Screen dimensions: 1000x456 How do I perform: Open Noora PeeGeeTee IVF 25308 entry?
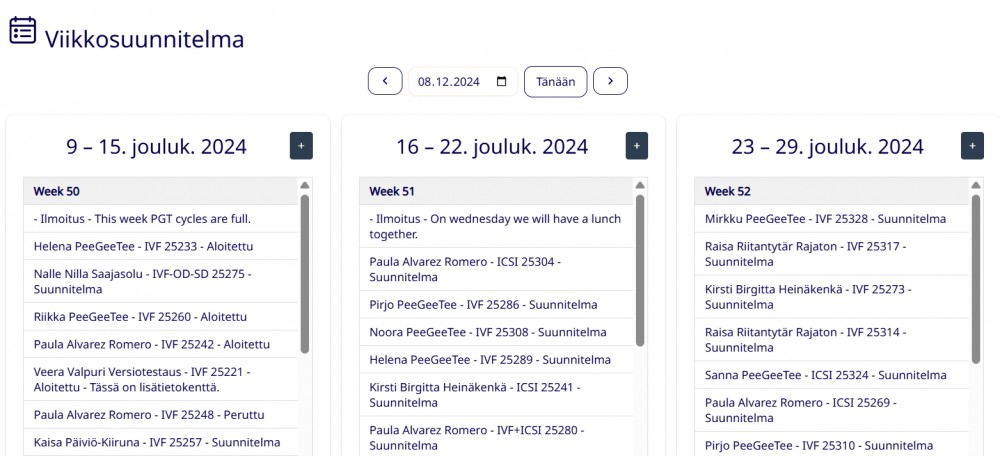point(489,332)
